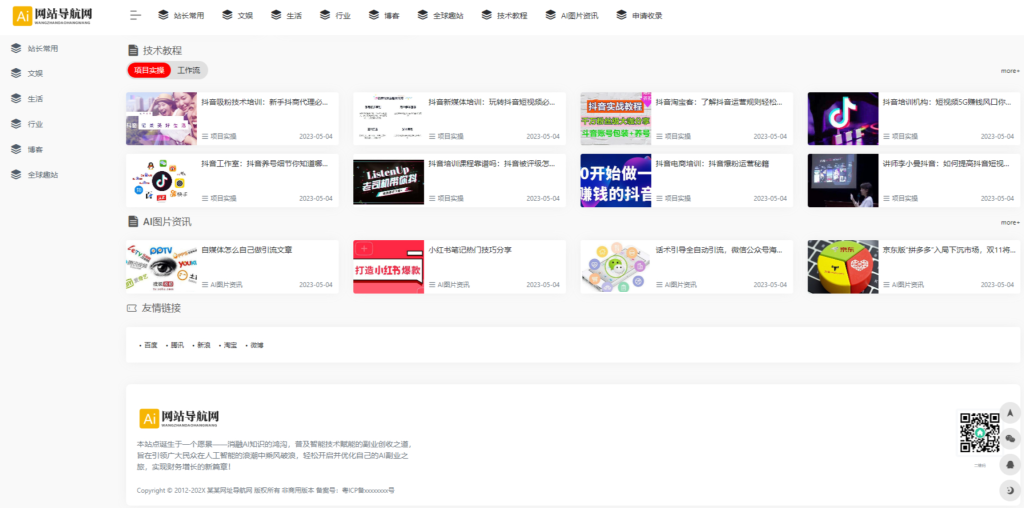Image resolution: width=1024 pixels, height=508 pixels.
Task: Click the 全球趣站 layers icon in the left sidebar
Action: [16, 174]
